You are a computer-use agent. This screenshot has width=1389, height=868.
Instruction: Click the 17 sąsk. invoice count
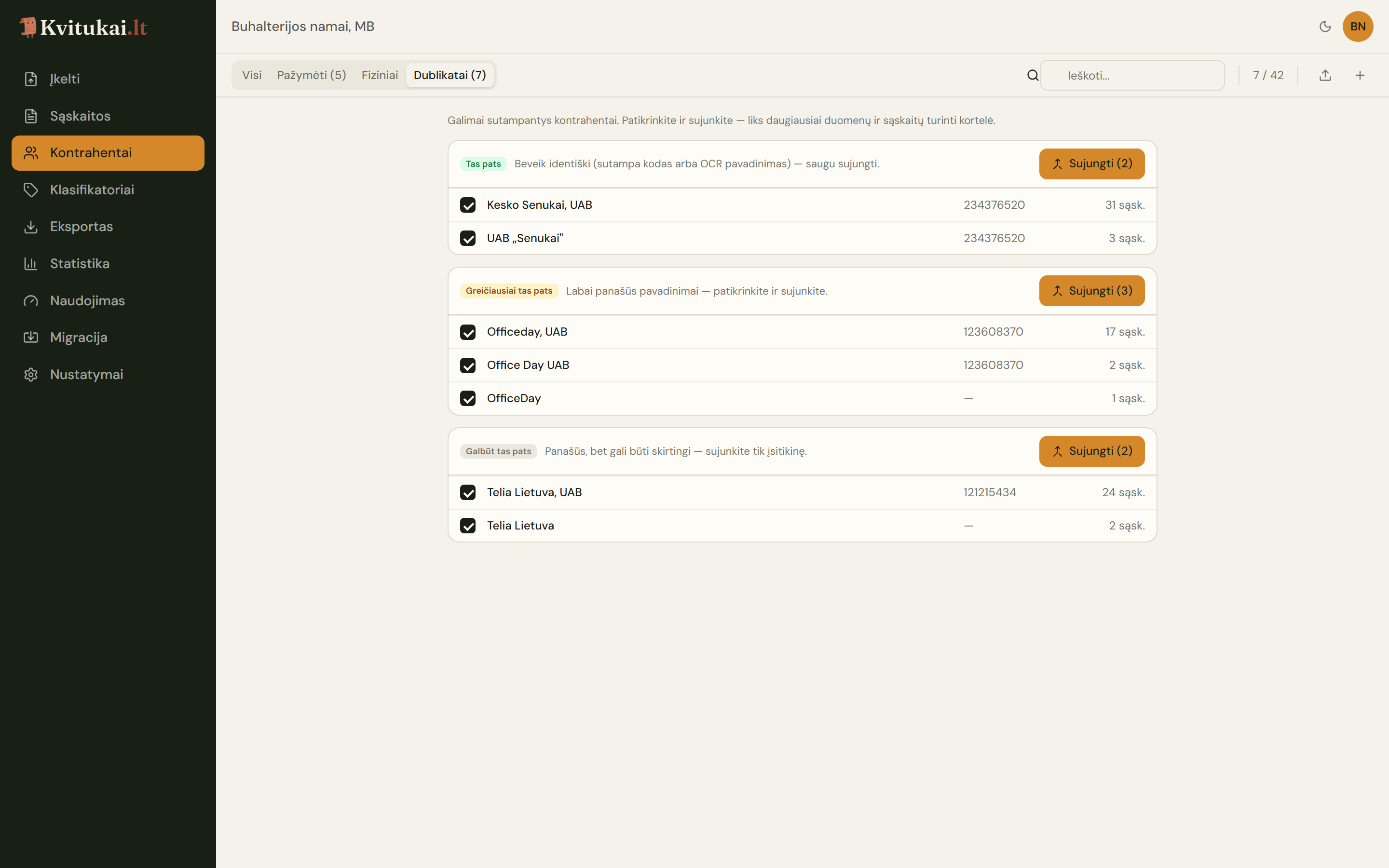tap(1125, 332)
